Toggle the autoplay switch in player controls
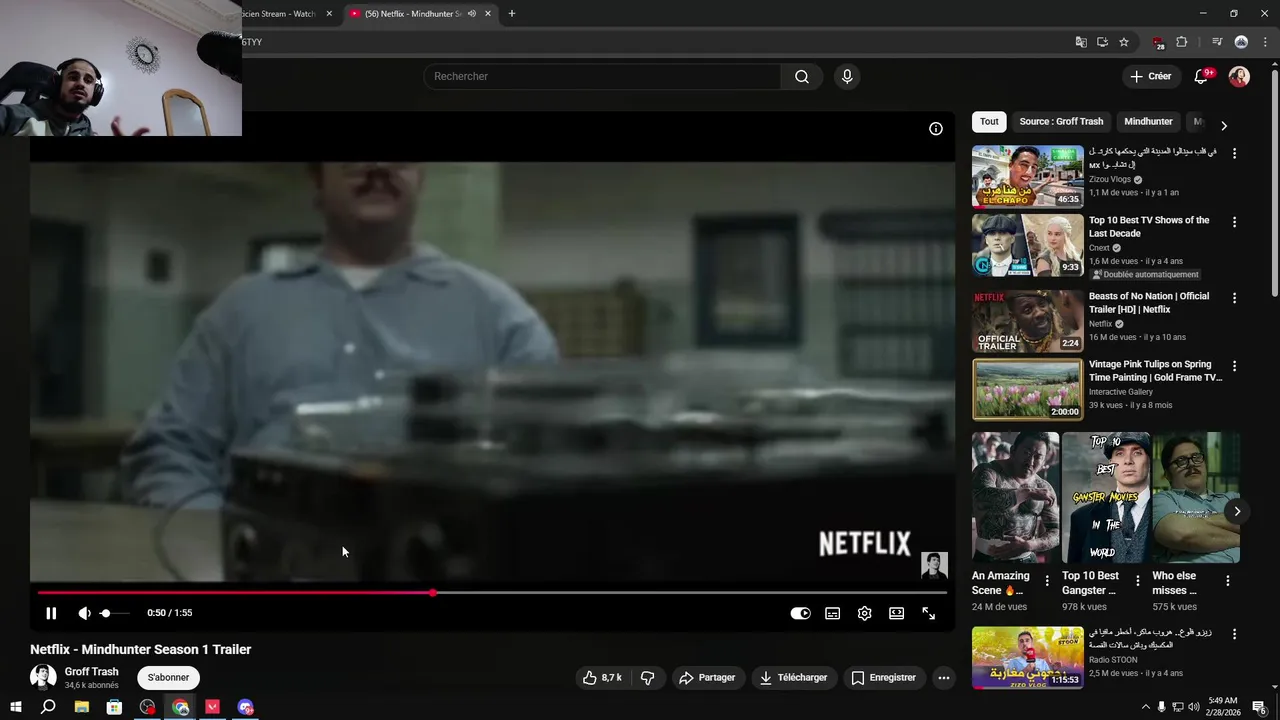 (800, 613)
